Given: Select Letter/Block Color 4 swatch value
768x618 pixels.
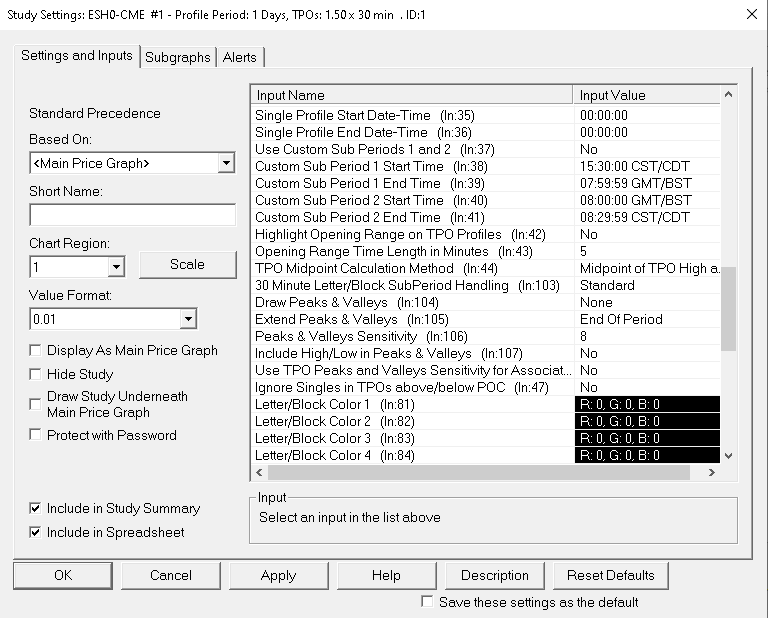Looking at the screenshot, I should point(647,455).
